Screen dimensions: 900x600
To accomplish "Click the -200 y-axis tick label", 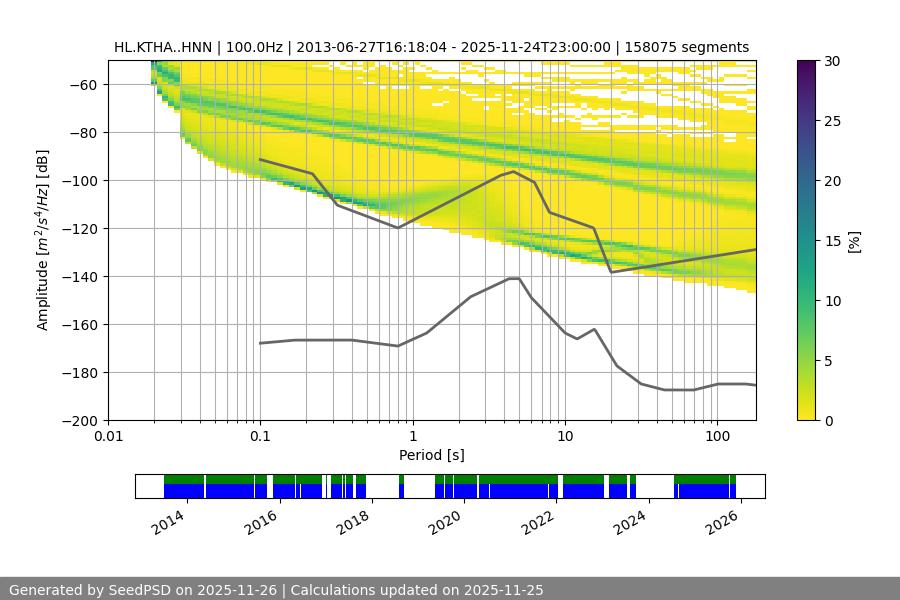I will [82, 420].
